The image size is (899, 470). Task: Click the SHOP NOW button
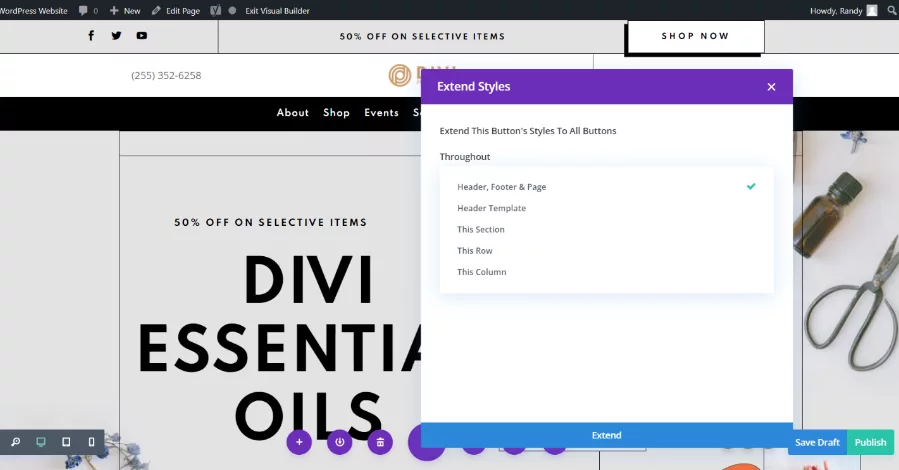695,36
